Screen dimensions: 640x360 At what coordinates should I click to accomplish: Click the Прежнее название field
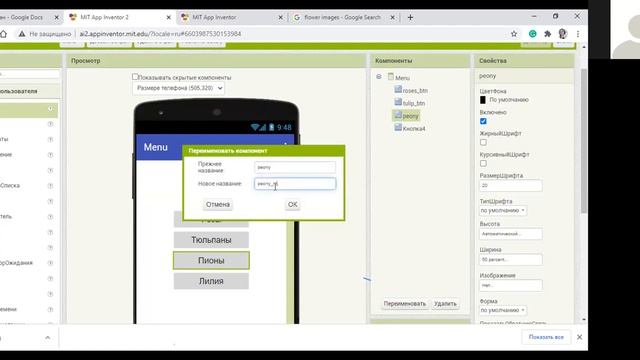pyautogui.click(x=295, y=167)
